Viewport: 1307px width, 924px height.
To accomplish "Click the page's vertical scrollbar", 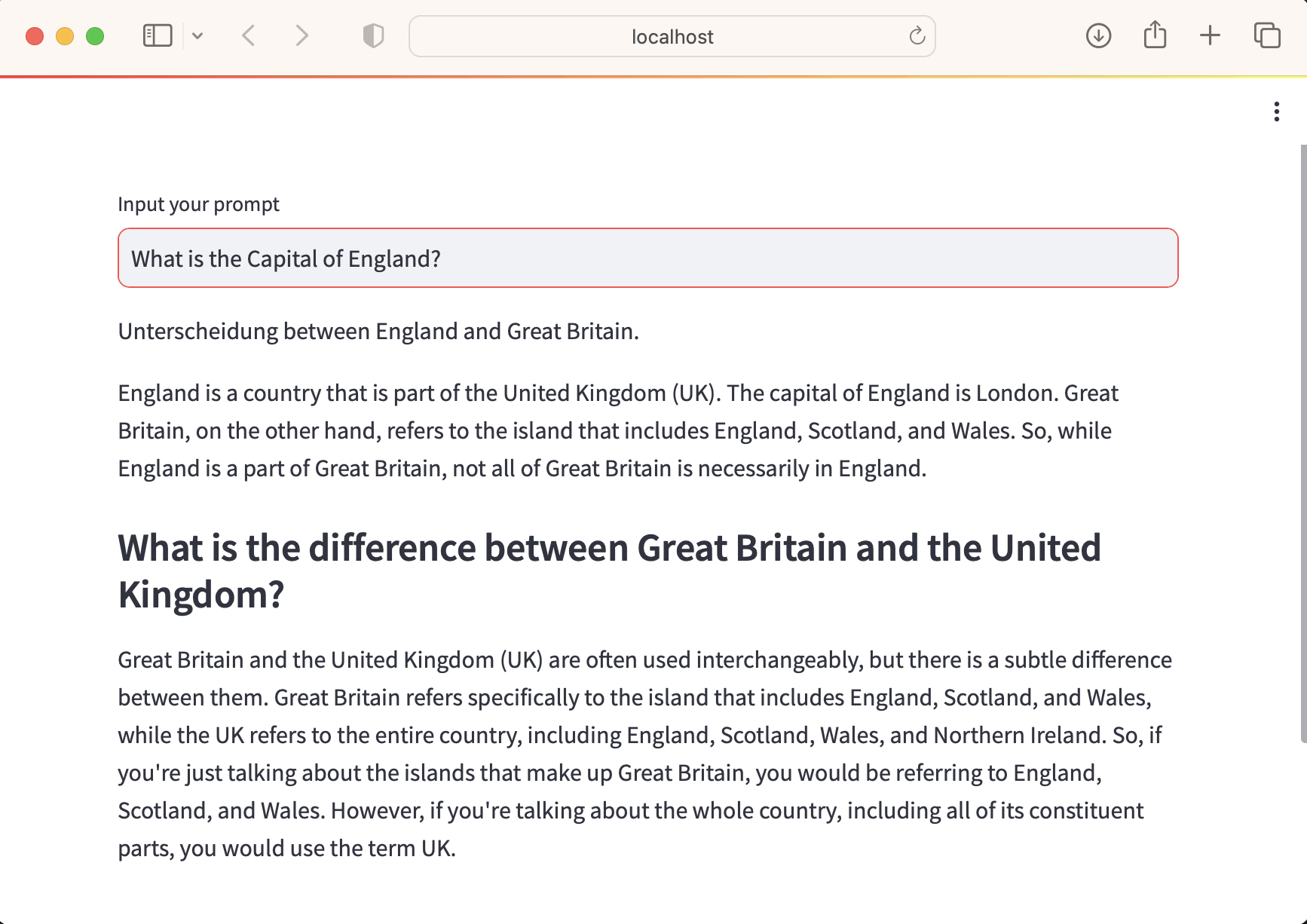I will coord(1303,443).
